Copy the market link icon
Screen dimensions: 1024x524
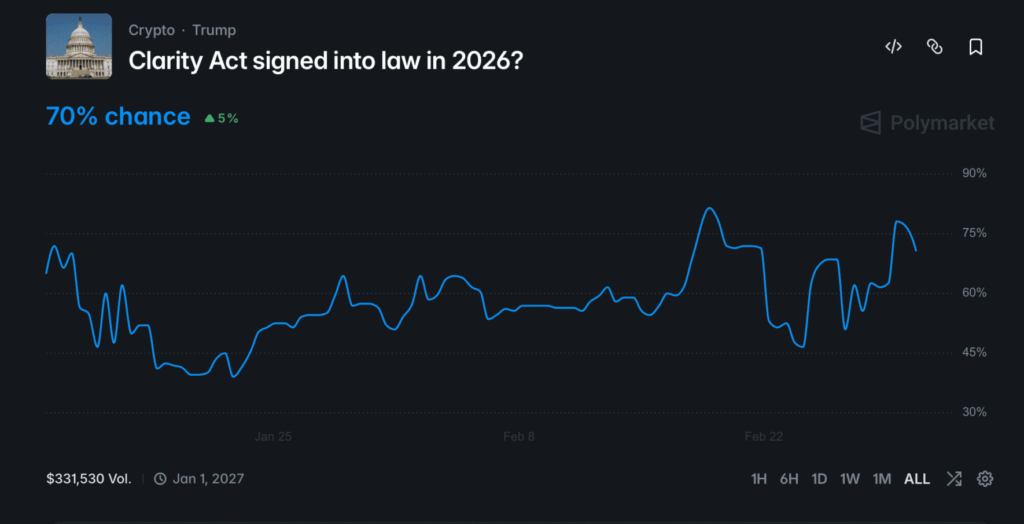coord(935,47)
